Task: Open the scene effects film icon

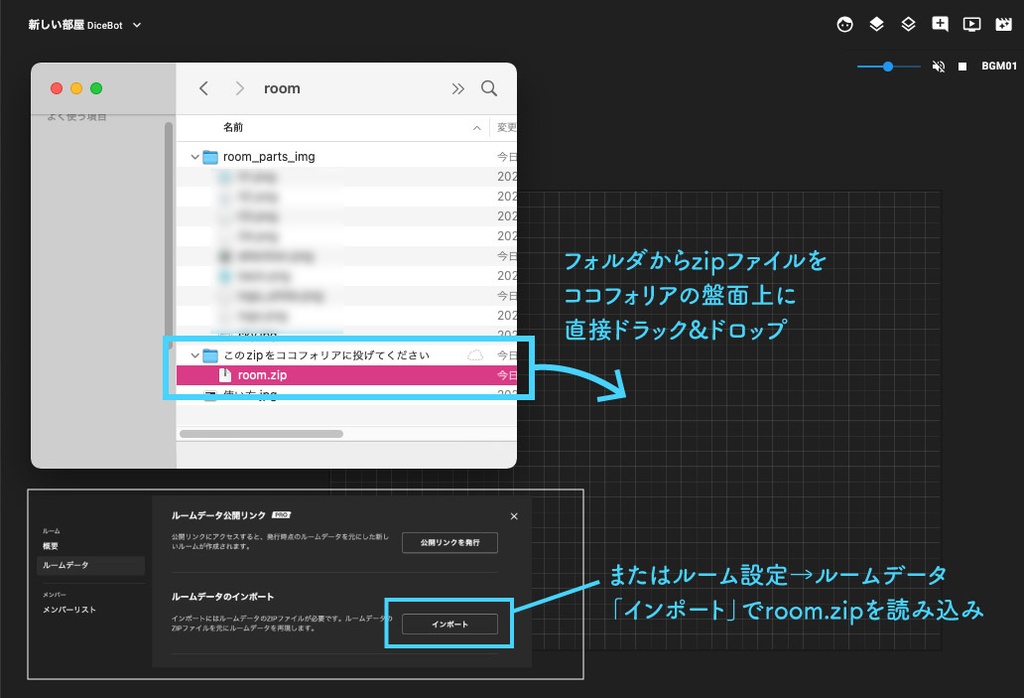Action: (x=1004, y=24)
